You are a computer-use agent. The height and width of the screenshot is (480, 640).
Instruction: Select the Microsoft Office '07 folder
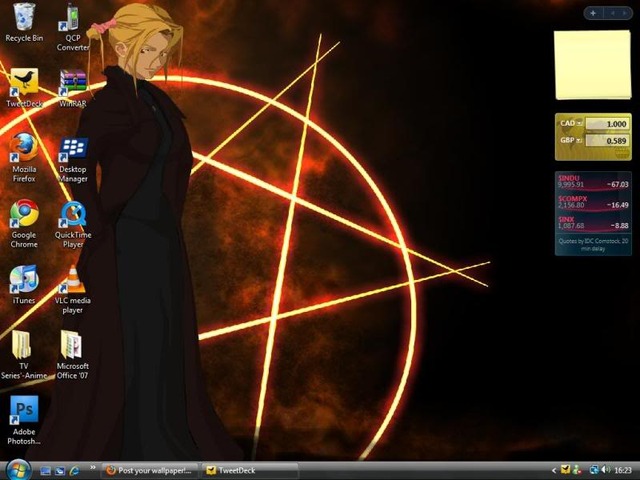[73, 355]
